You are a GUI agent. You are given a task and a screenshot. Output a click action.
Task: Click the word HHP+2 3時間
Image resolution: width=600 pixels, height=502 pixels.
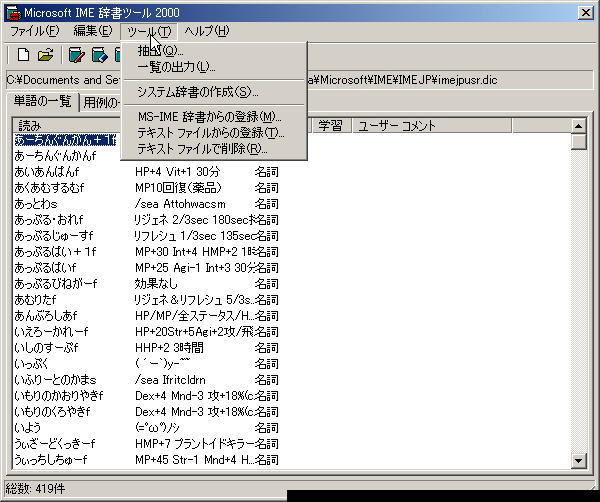point(169,347)
